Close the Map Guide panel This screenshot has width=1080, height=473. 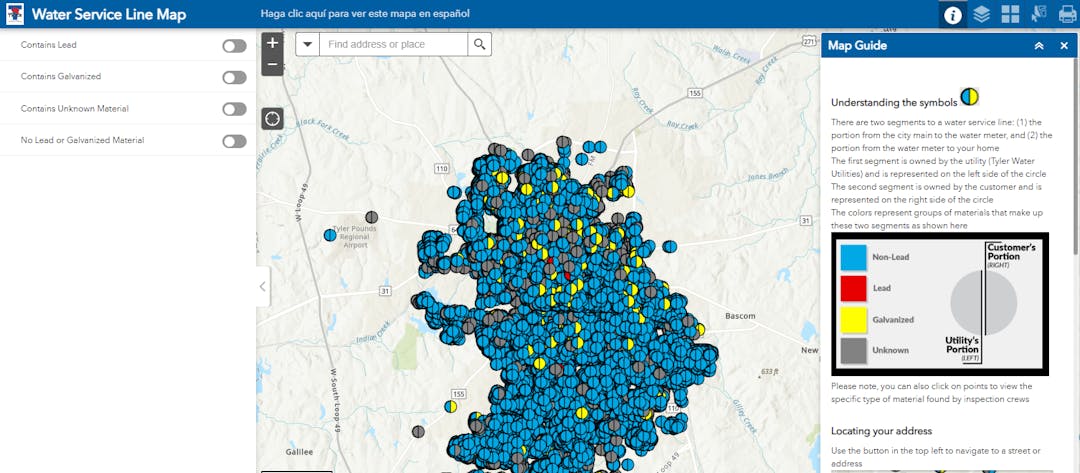1064,46
